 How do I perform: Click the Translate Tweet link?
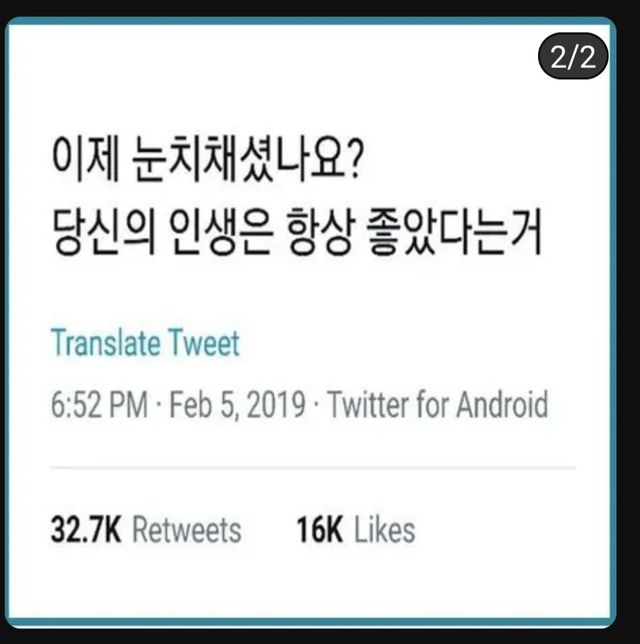tap(145, 345)
